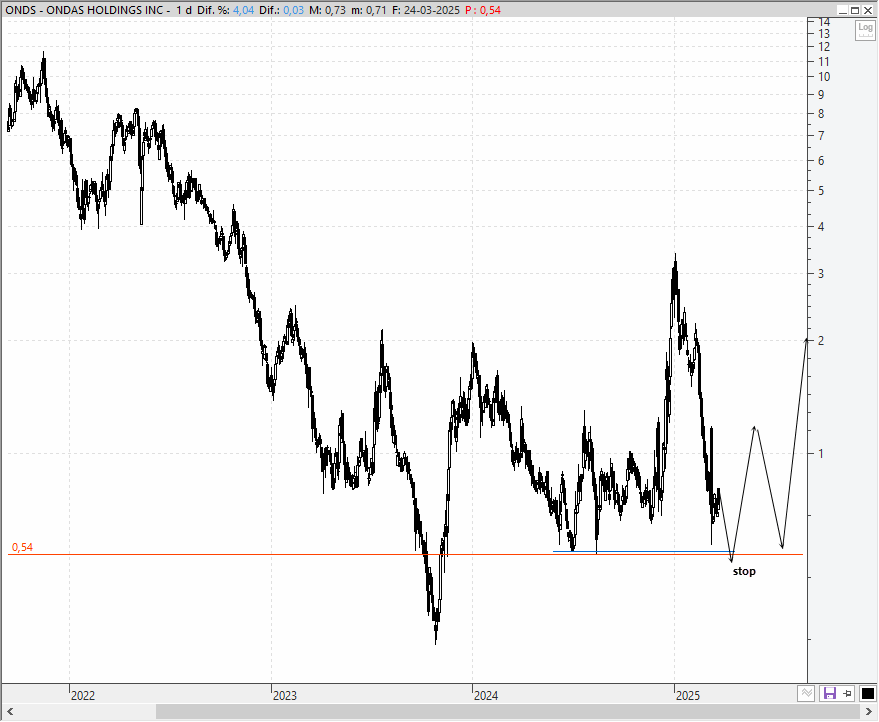Close the ONDS chart window
Viewport: 879px width, 722px height.
[x=868, y=10]
